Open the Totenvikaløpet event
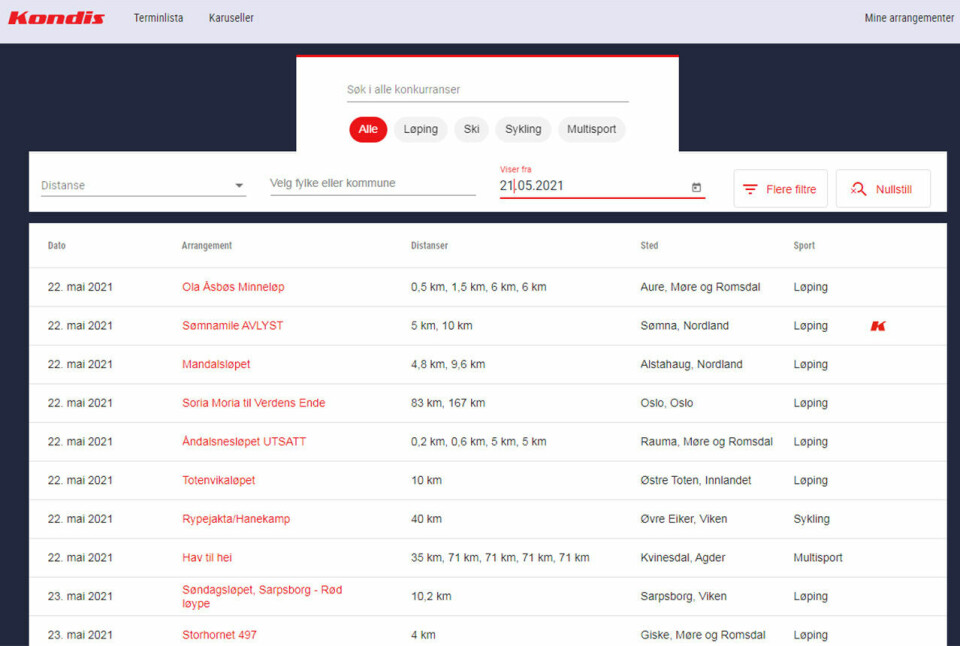960x646 pixels. point(219,480)
